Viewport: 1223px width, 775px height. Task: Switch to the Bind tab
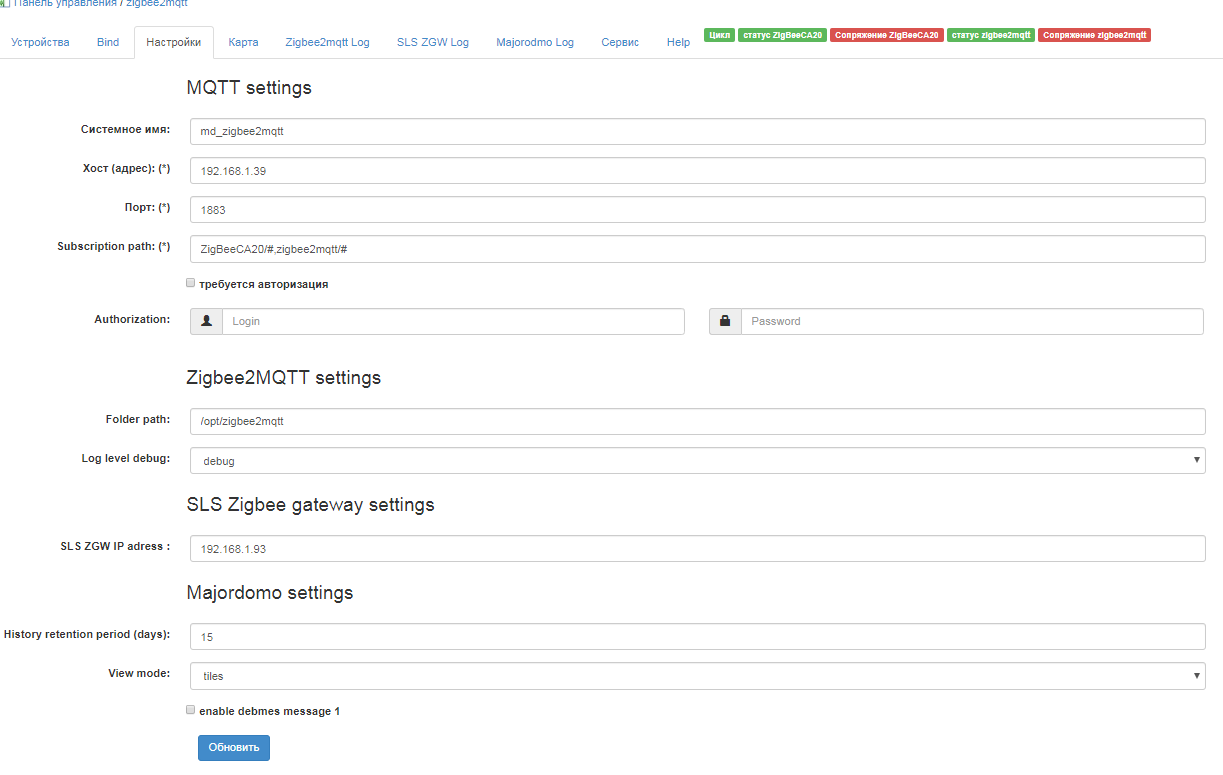(108, 42)
